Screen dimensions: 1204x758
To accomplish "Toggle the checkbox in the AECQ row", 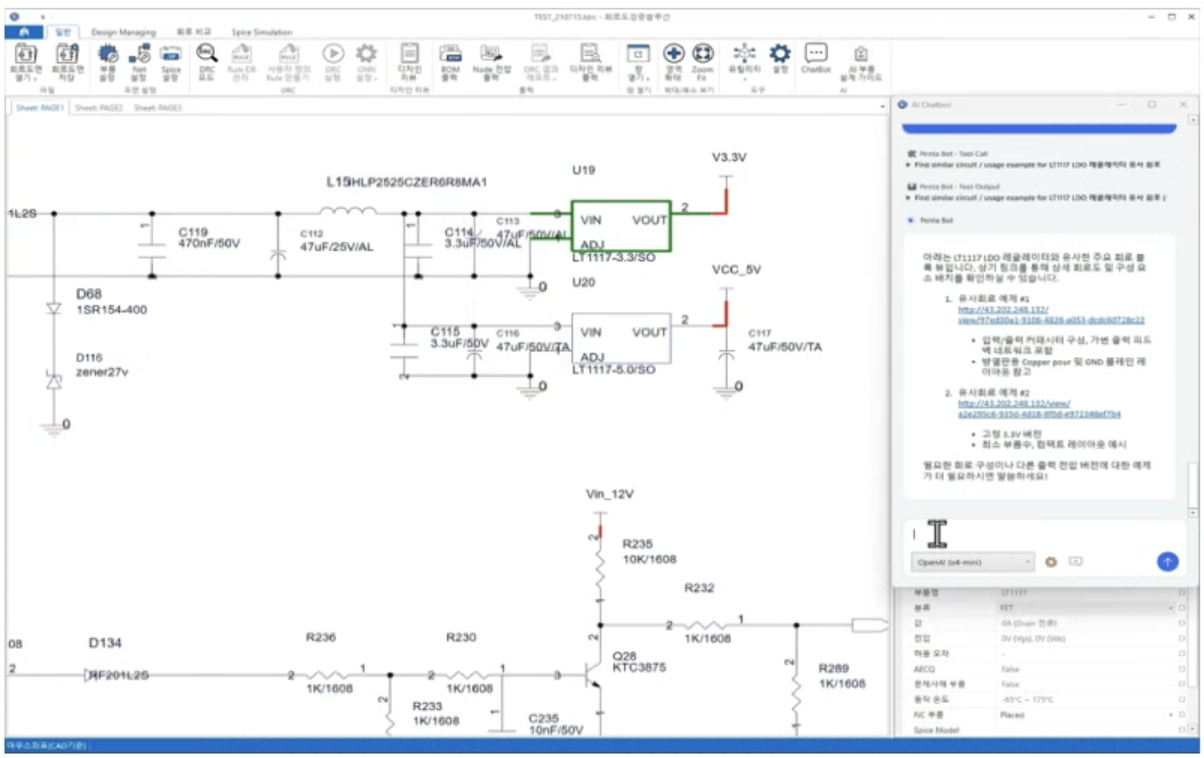I will 1181,669.
